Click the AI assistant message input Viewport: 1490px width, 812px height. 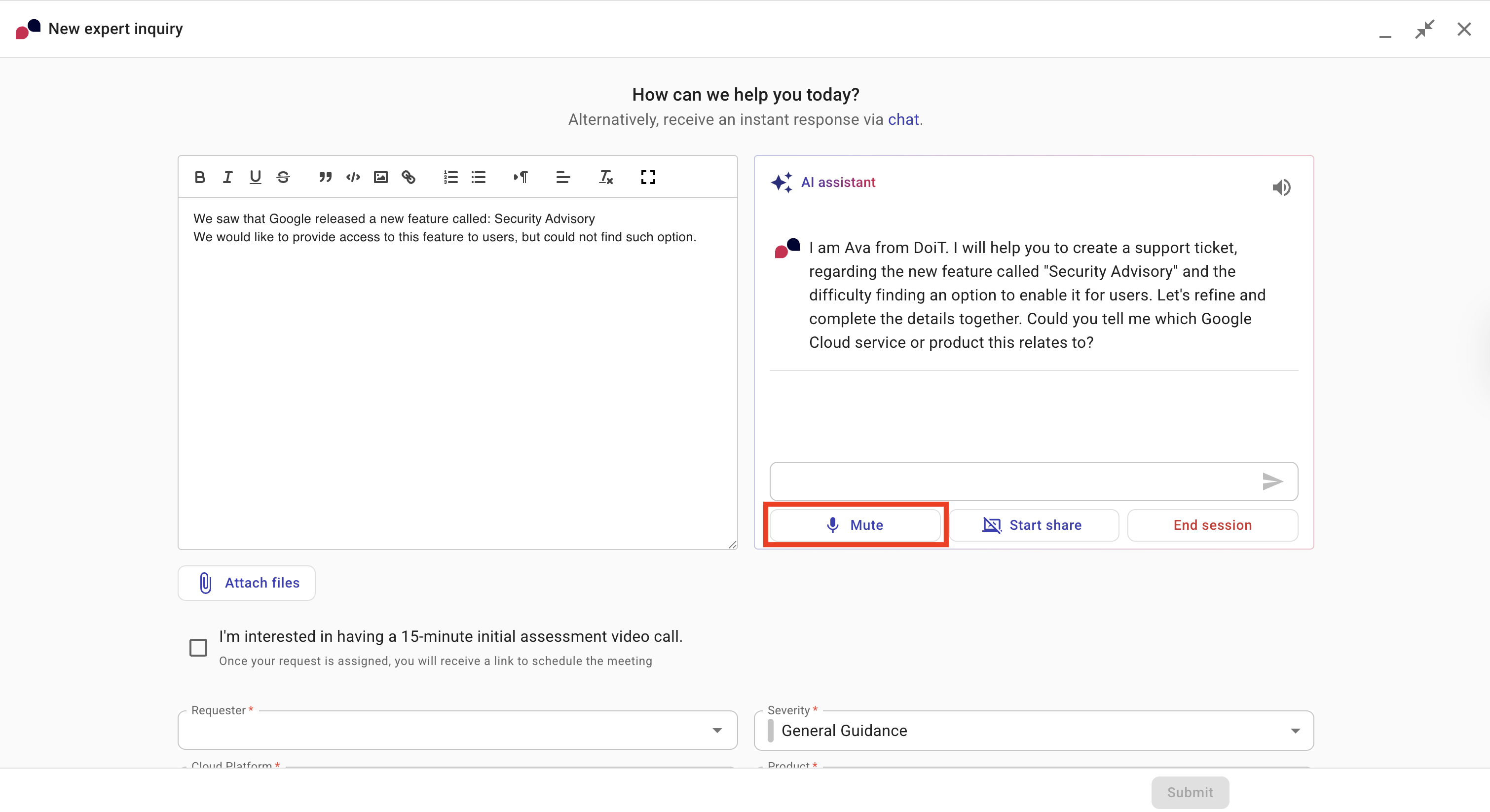(x=1012, y=481)
